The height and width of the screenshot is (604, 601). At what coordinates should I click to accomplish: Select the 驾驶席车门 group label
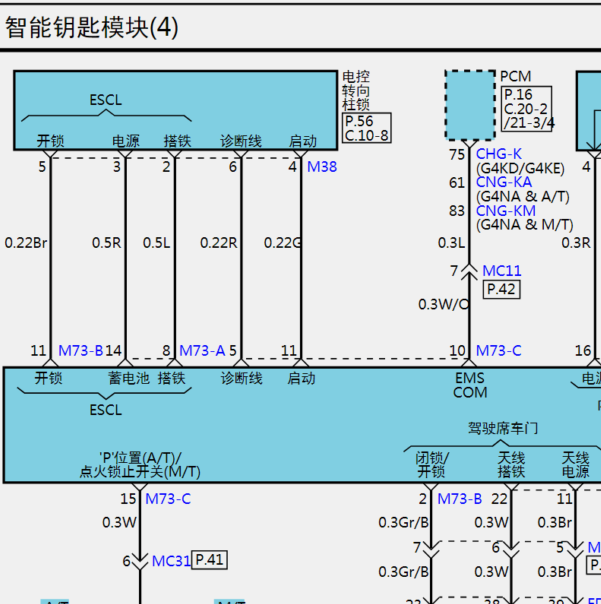click(503, 428)
